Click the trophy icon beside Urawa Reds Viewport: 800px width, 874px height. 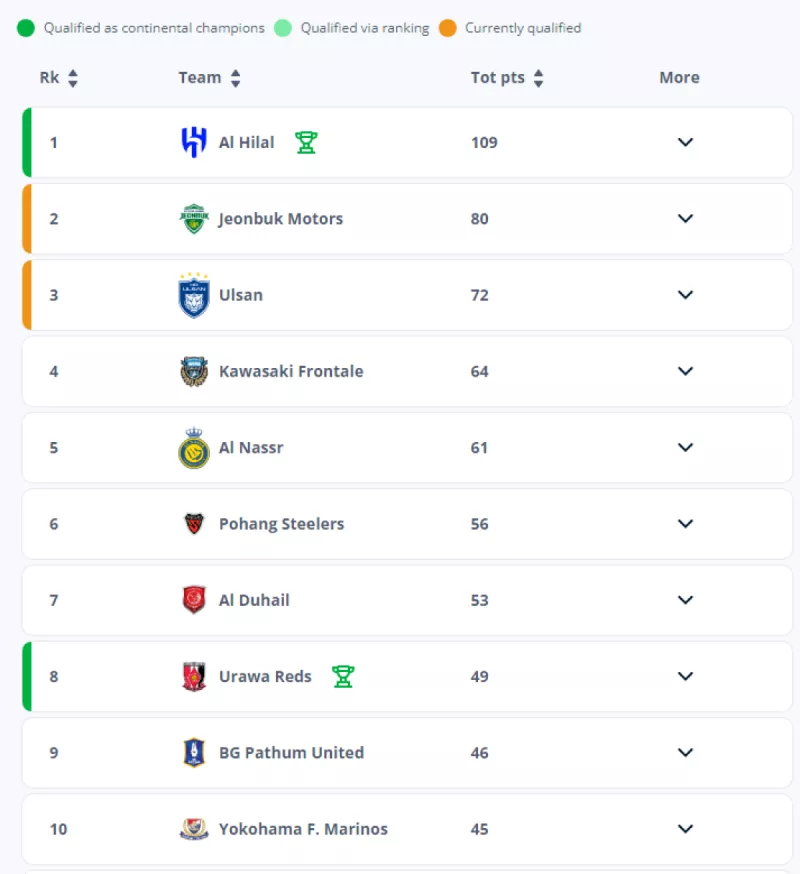[343, 677]
